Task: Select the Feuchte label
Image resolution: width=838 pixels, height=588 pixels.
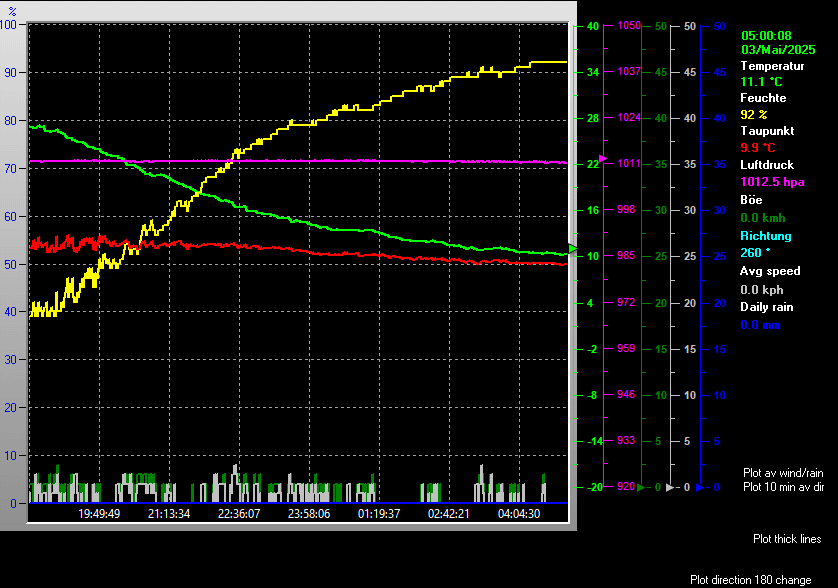Action: (763, 98)
